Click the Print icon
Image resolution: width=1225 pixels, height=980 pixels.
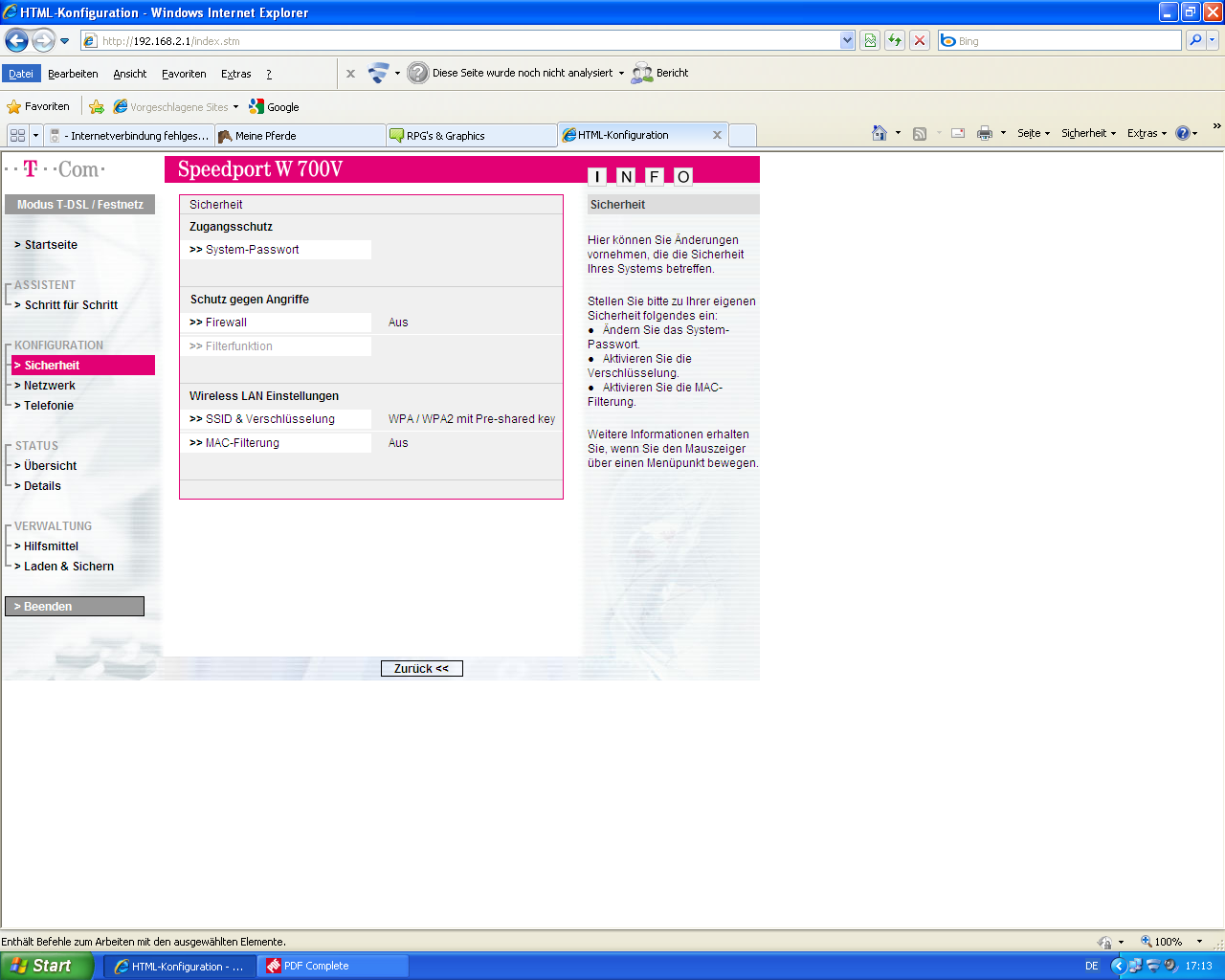[x=985, y=134]
